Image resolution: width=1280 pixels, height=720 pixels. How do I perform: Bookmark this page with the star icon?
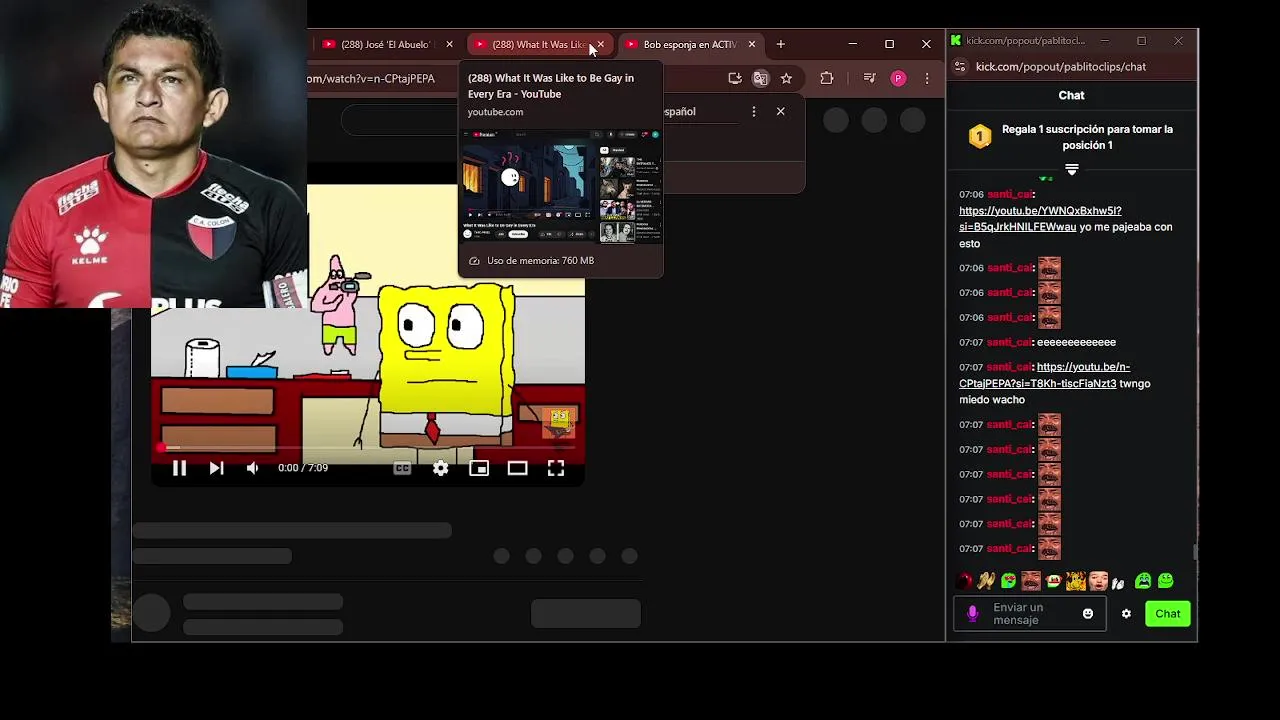tap(786, 78)
